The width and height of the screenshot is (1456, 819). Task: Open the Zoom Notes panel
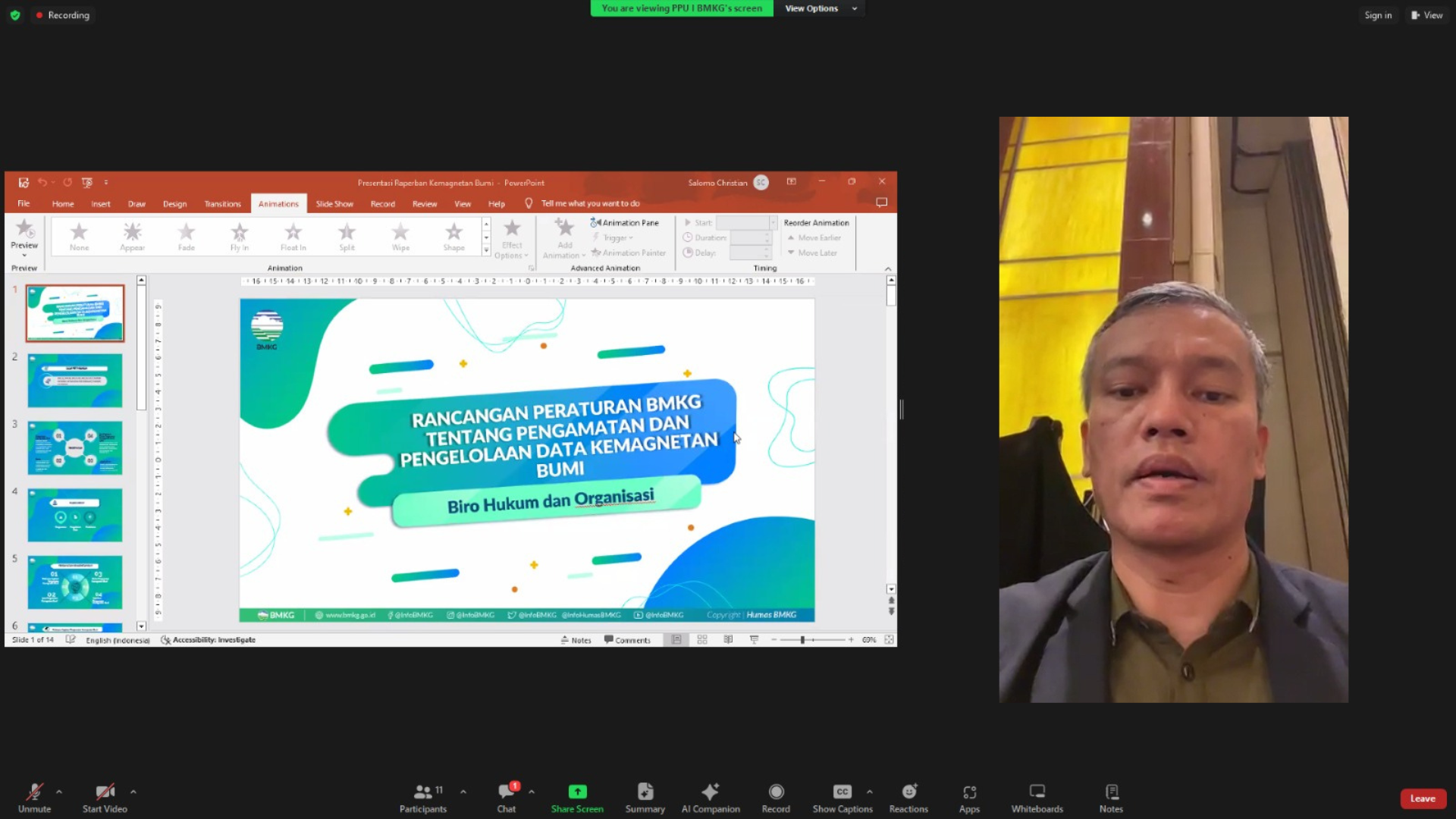point(1111,799)
